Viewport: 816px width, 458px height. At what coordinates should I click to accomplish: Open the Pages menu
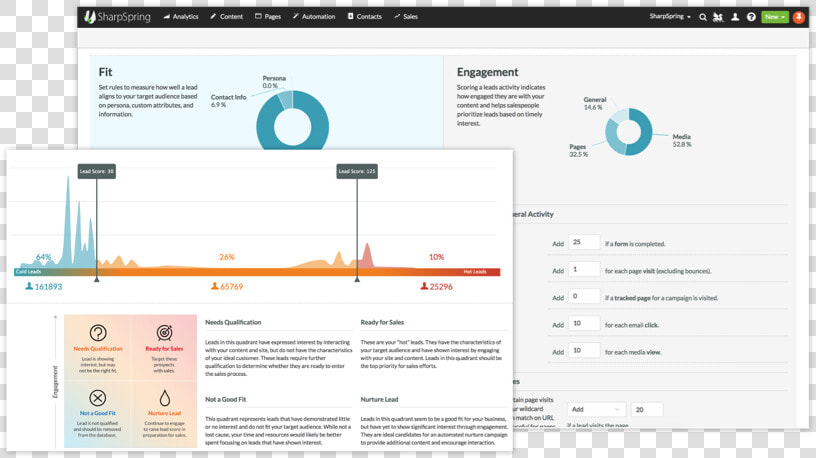(x=267, y=17)
